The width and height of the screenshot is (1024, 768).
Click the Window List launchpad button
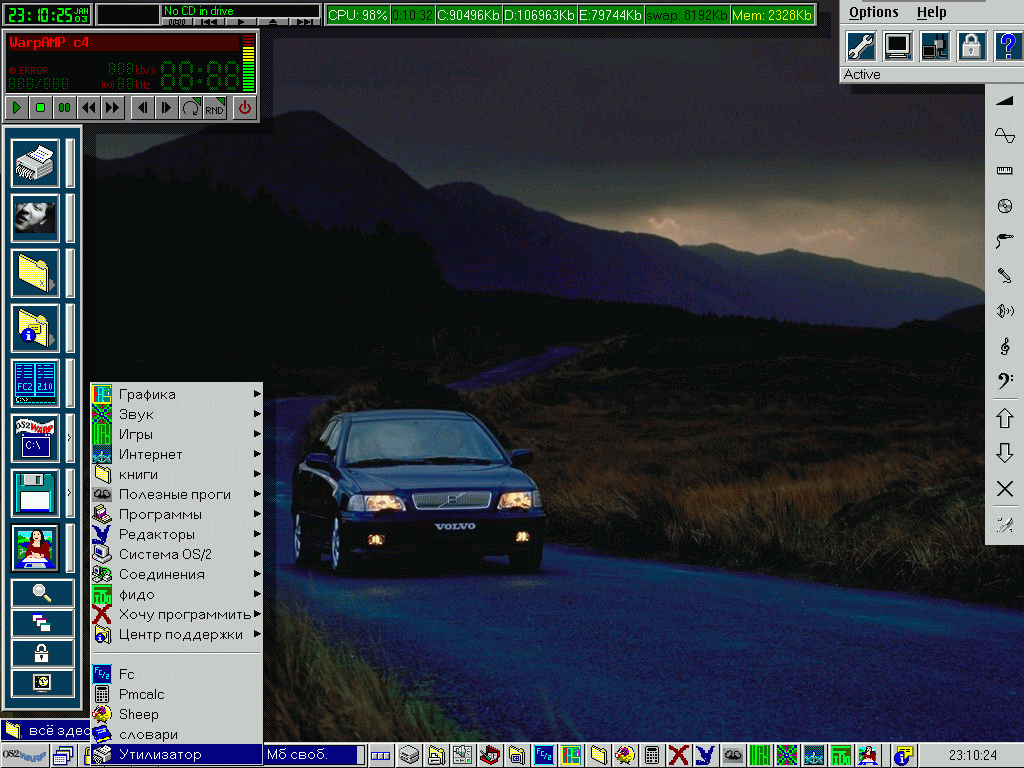pos(42,623)
